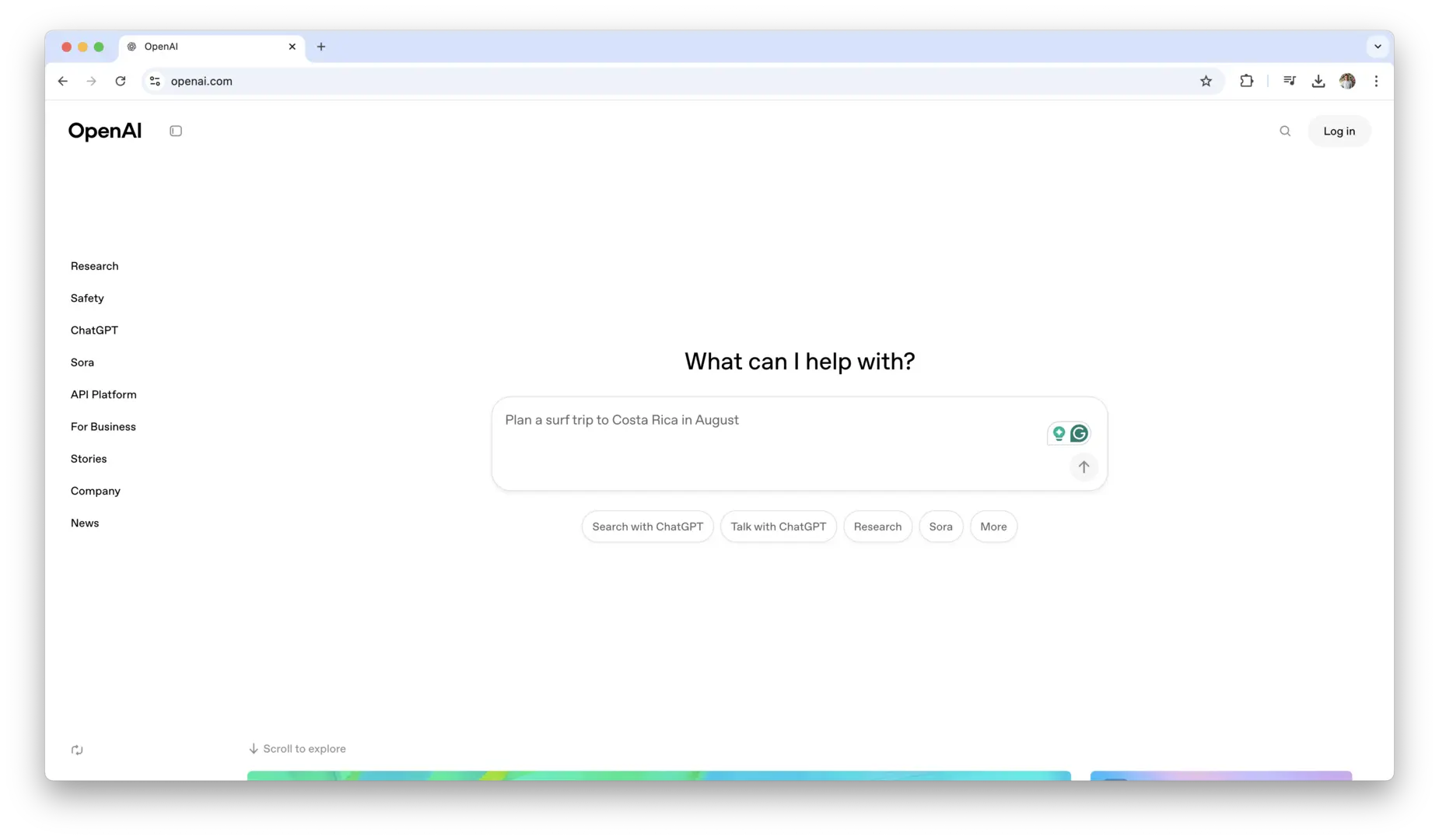
Task: Open Safety in the sidebar
Action: point(87,298)
